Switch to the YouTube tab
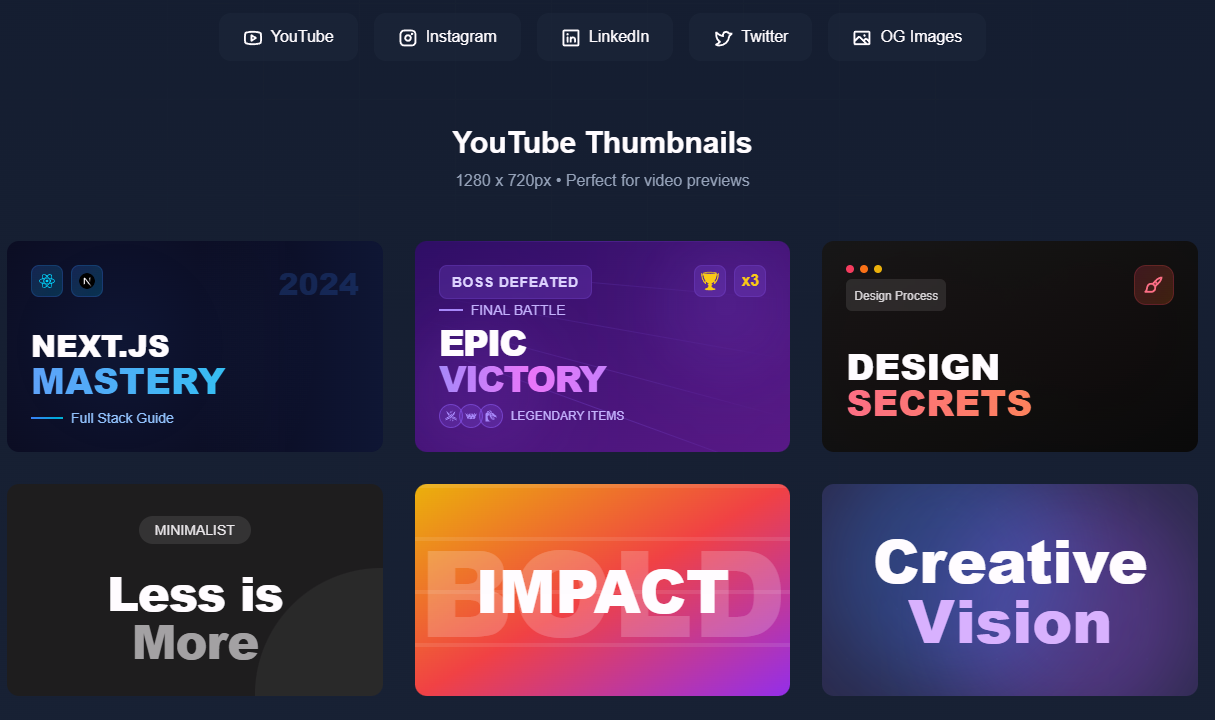Viewport: 1215px width, 720px height. [288, 37]
